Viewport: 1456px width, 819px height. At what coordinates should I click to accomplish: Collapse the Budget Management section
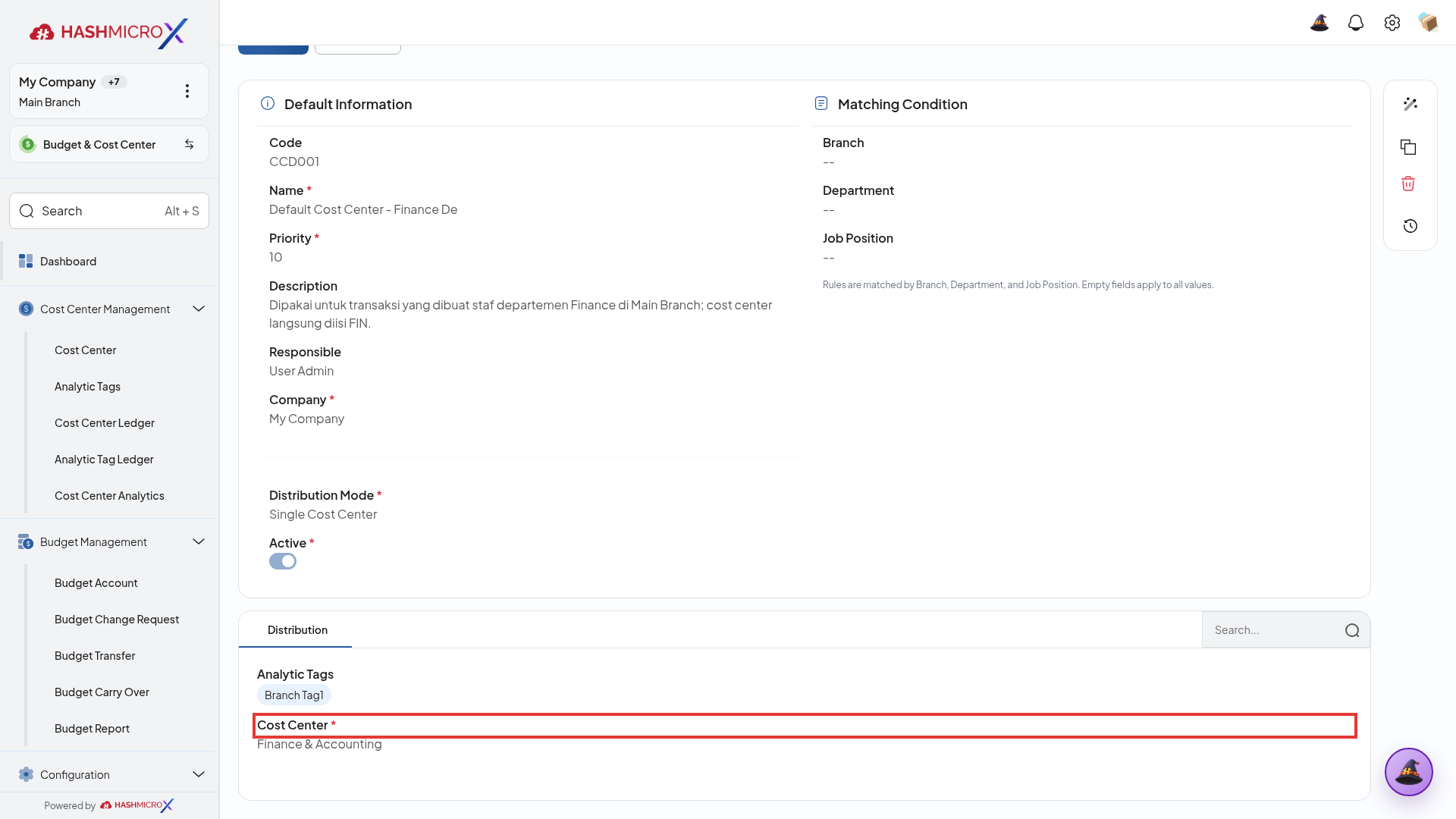(x=199, y=541)
